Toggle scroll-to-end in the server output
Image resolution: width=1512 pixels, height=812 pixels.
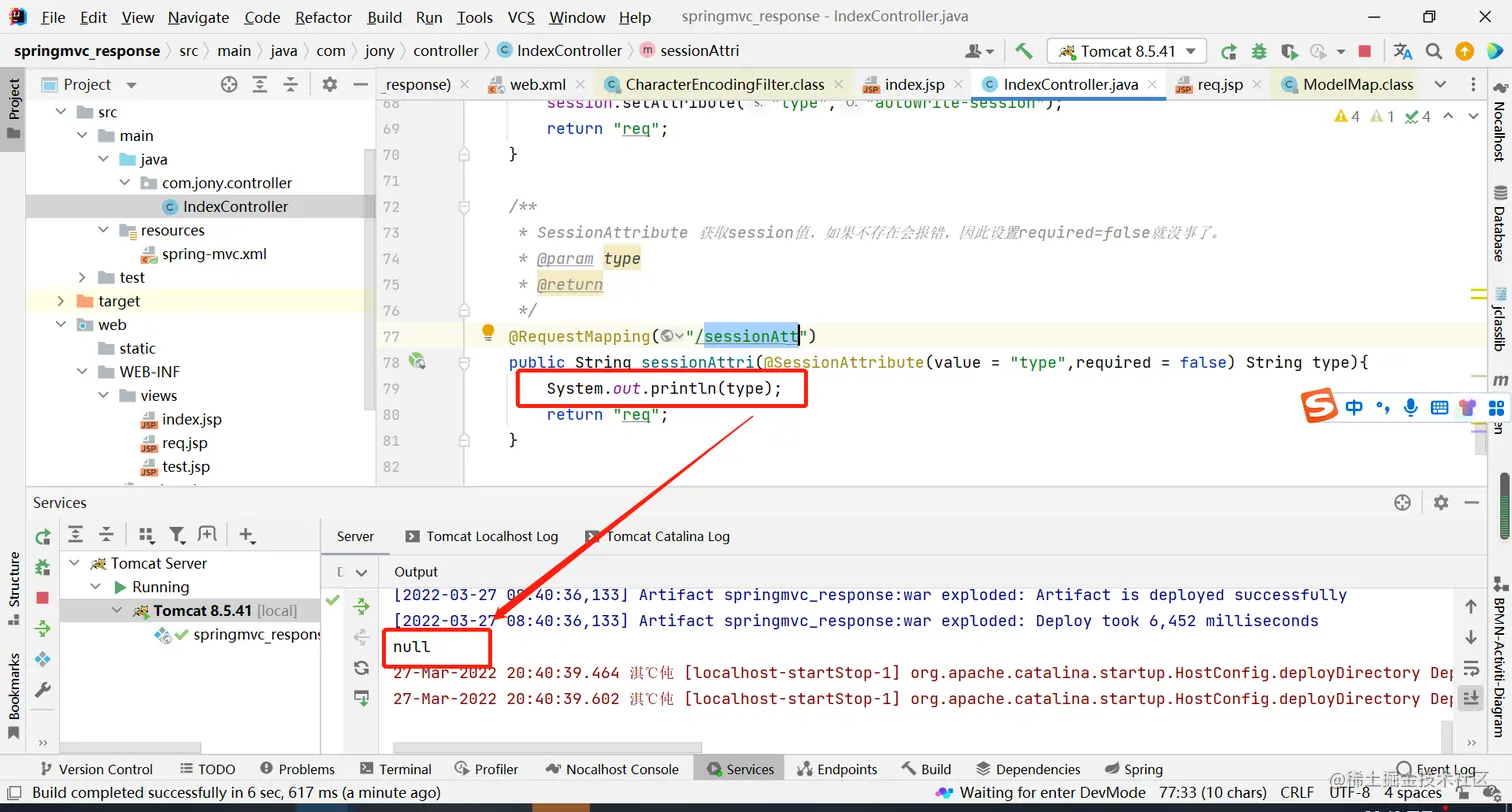coord(1470,698)
